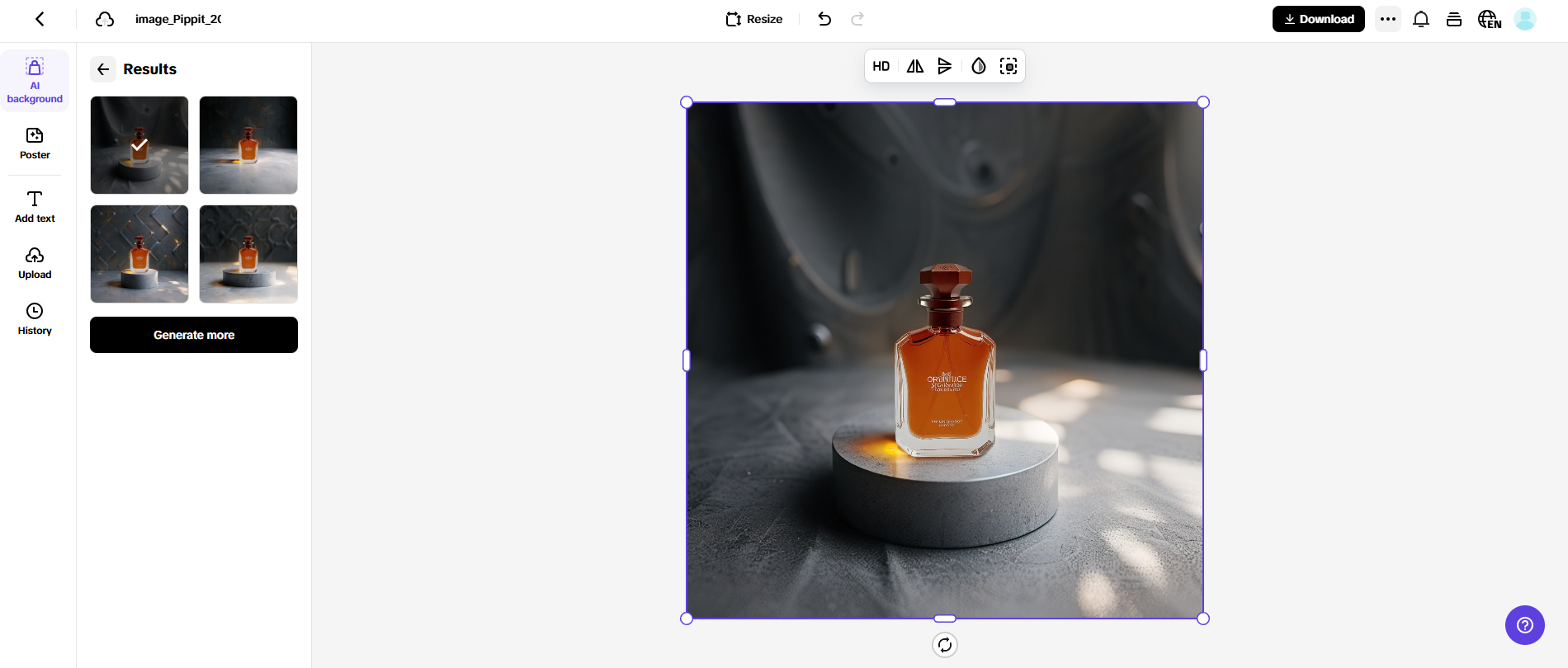The width and height of the screenshot is (1568, 668).
Task: Click the bottom-left corner handle of the image
Action: pos(687,619)
